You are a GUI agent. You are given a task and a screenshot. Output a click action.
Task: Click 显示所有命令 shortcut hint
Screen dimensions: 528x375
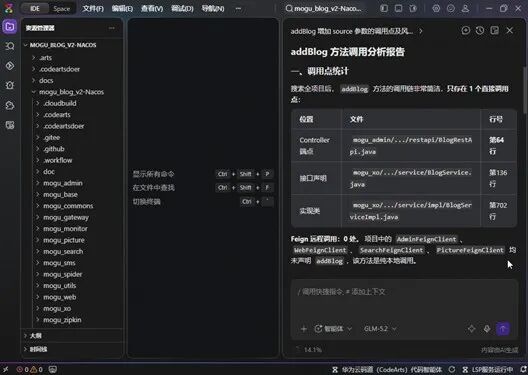[153, 174]
